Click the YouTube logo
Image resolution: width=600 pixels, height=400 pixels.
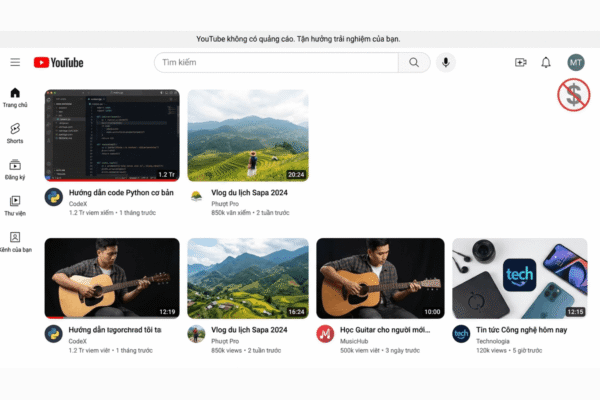coord(58,62)
